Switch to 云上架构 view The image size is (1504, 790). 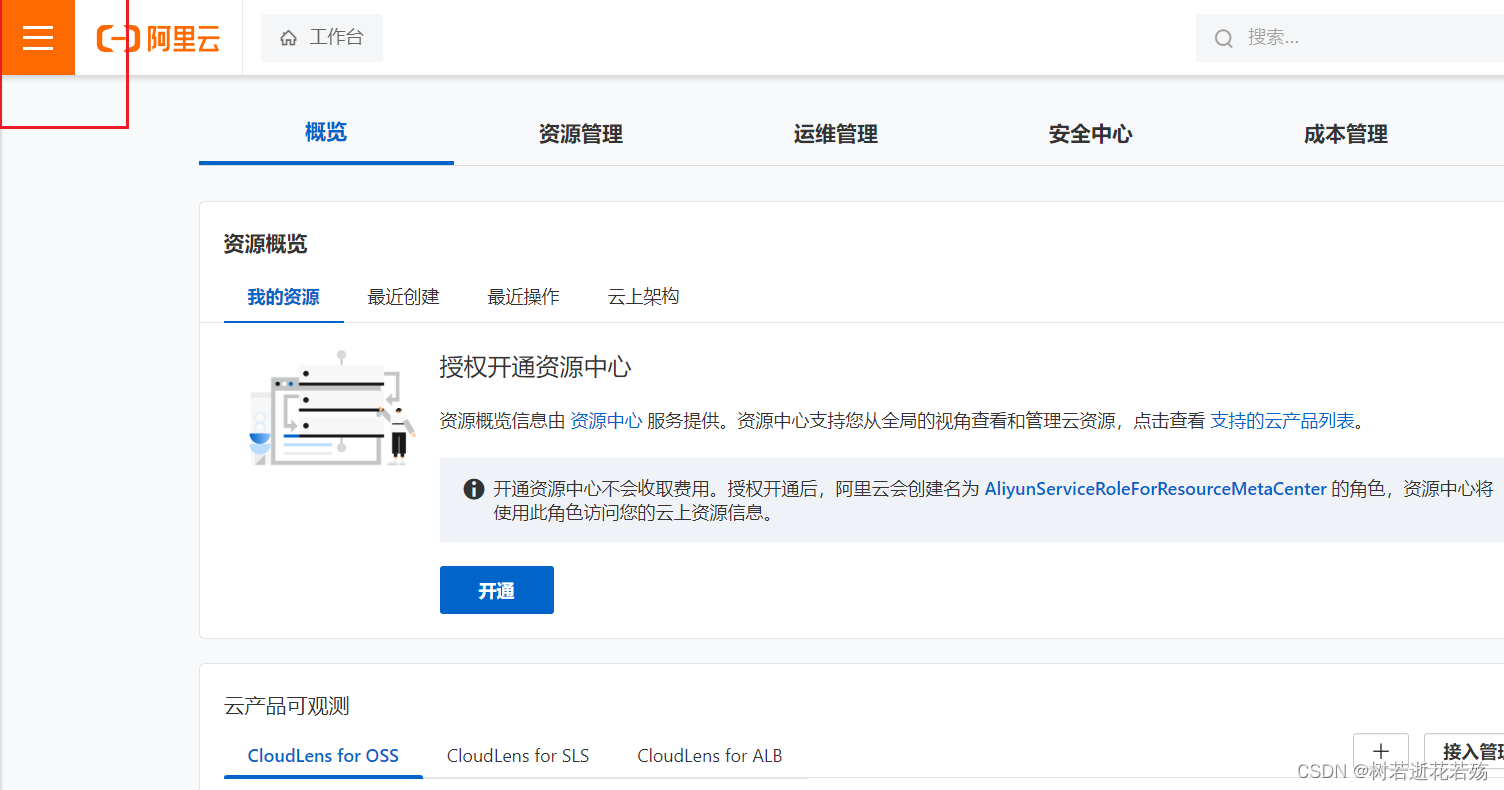tap(643, 296)
